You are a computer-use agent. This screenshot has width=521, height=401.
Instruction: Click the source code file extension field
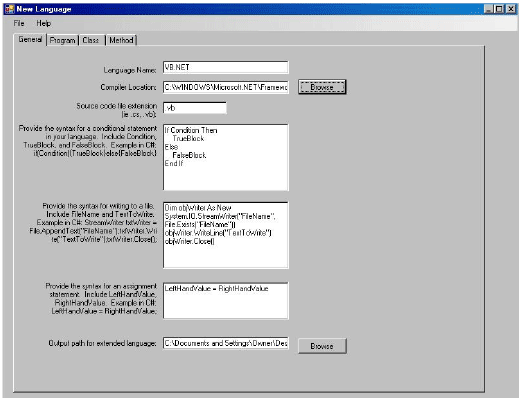point(195,108)
